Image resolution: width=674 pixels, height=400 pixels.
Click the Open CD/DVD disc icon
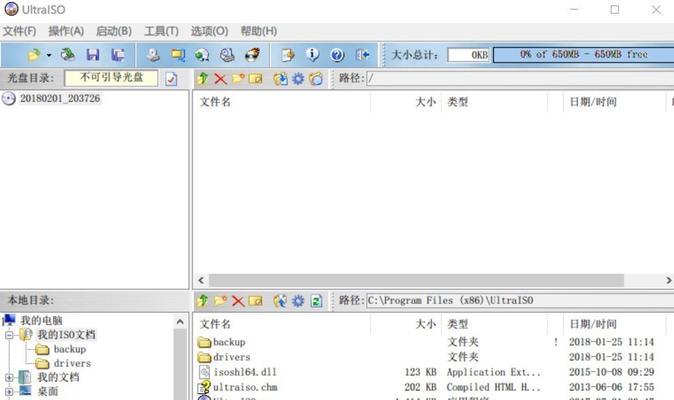tap(67, 55)
